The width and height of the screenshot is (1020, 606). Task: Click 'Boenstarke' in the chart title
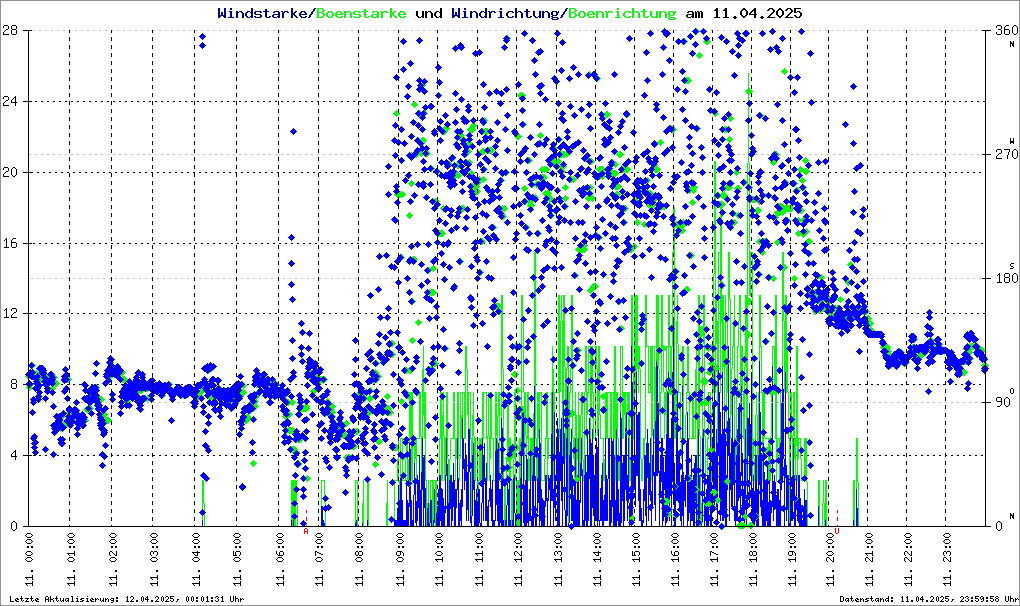click(x=362, y=13)
